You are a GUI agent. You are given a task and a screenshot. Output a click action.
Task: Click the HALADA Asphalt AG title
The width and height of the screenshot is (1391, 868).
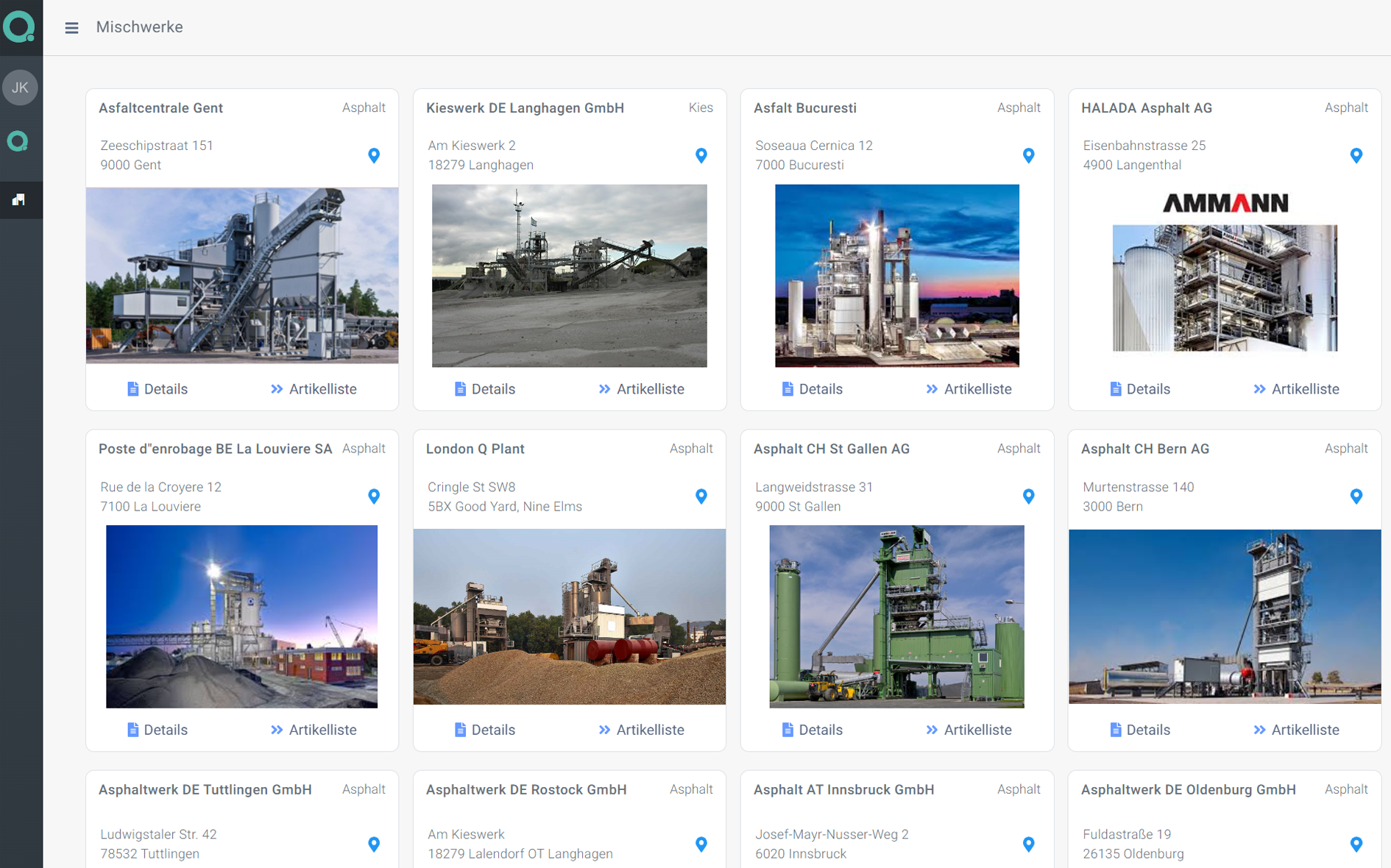tap(1147, 108)
